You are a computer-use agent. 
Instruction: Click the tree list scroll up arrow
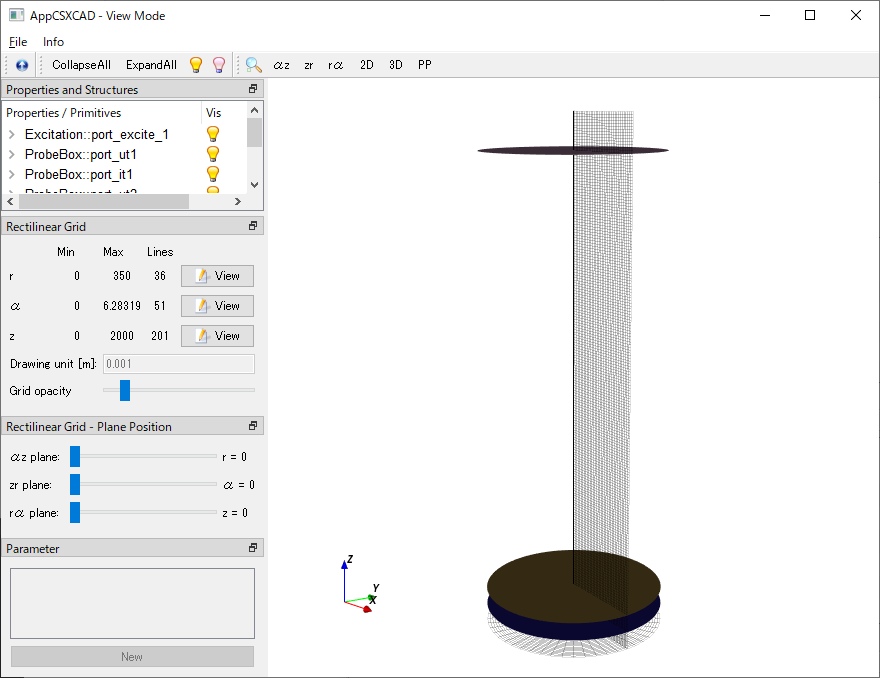(x=254, y=111)
